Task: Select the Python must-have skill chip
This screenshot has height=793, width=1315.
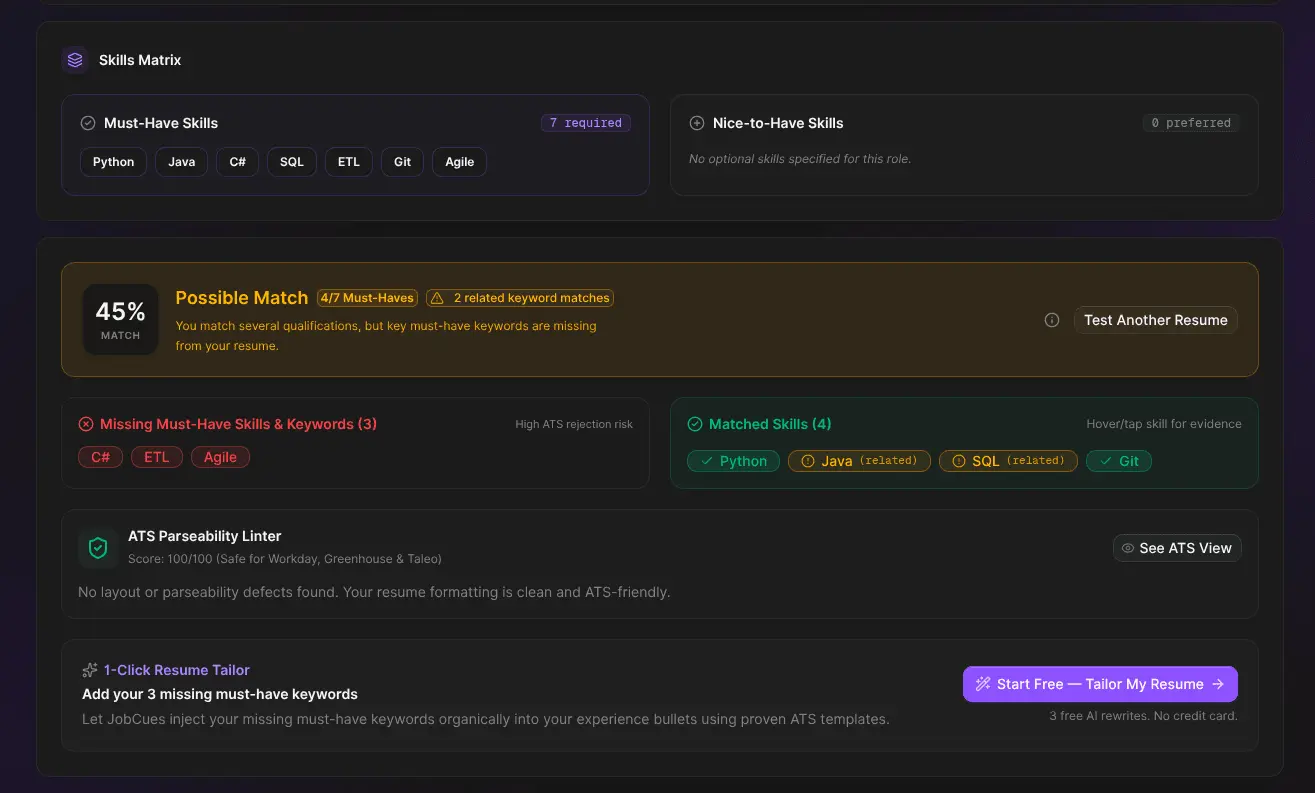Action: coord(114,162)
